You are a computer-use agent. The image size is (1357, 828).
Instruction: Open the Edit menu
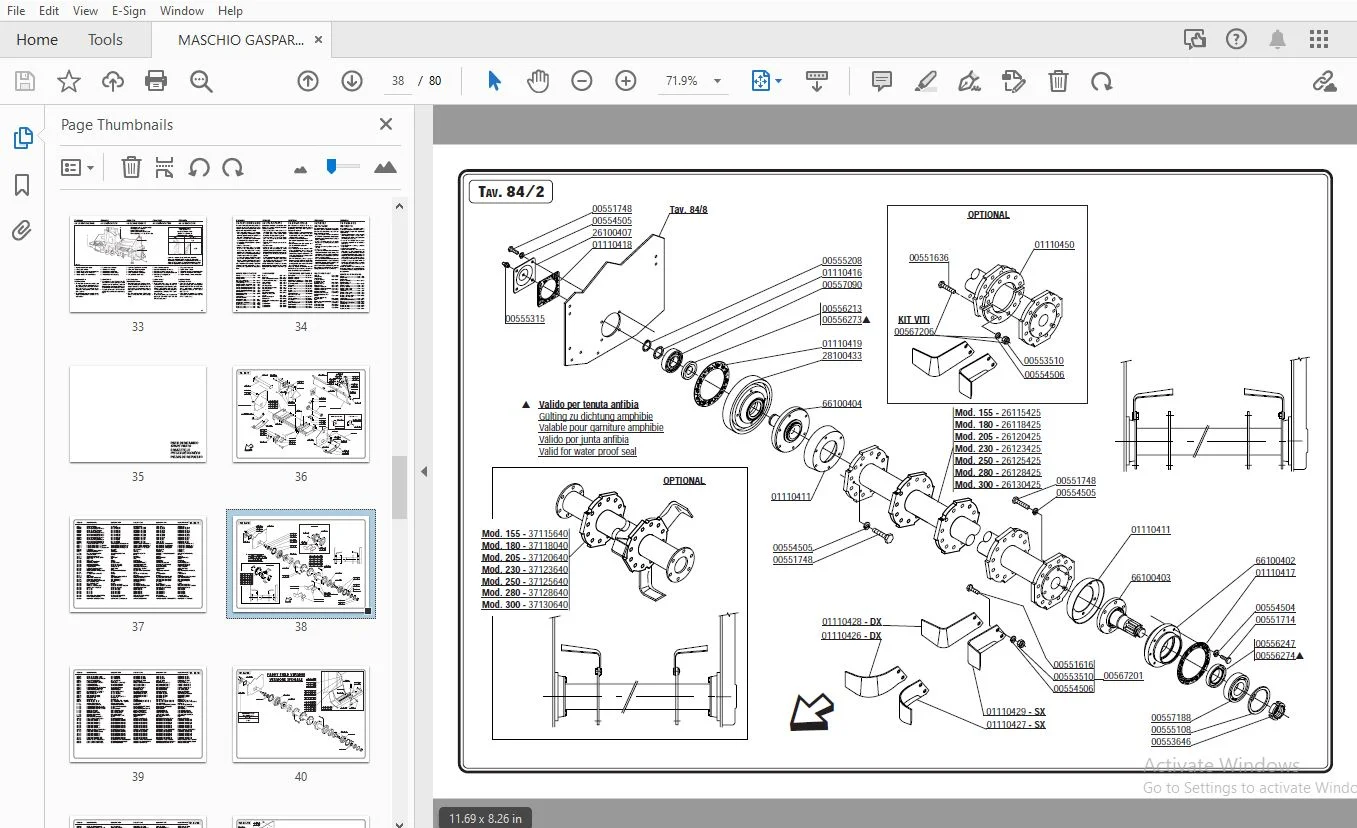coord(48,11)
